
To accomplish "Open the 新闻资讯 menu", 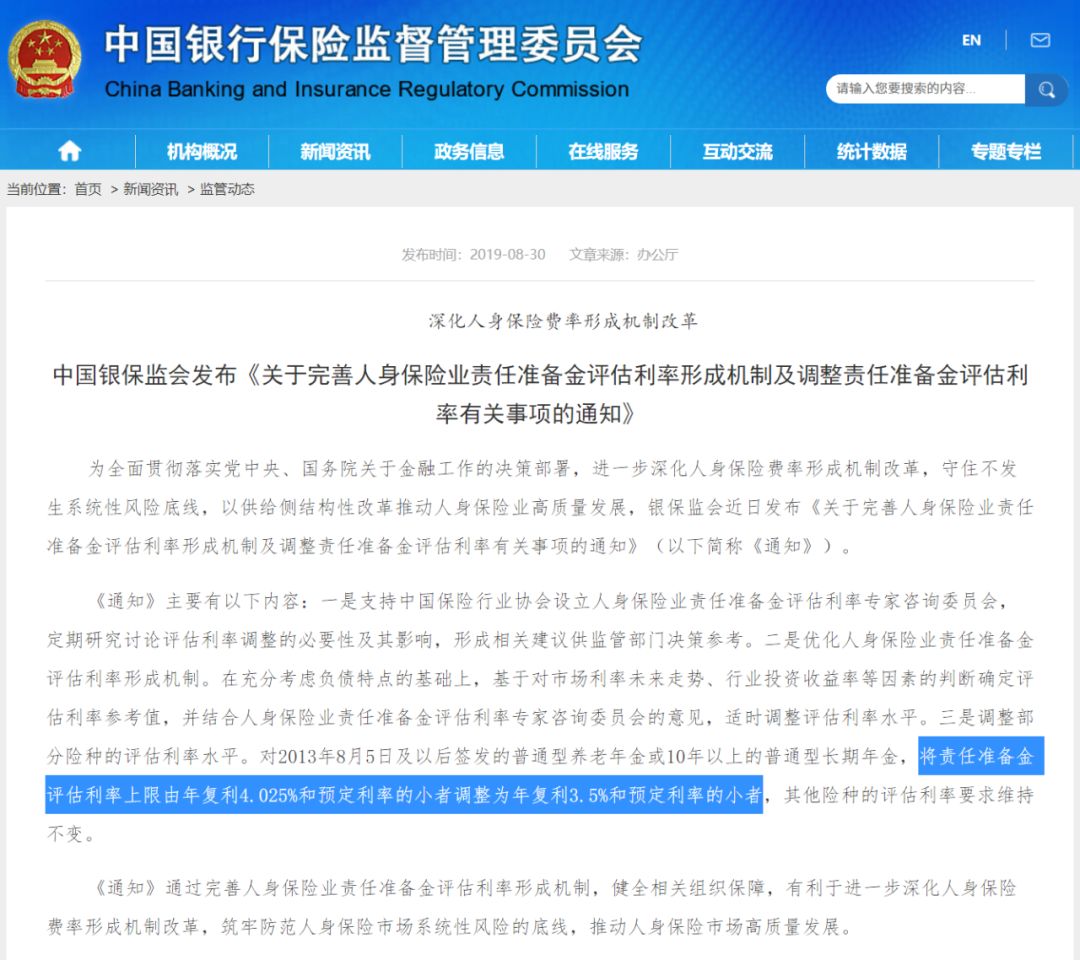I will (335, 152).
